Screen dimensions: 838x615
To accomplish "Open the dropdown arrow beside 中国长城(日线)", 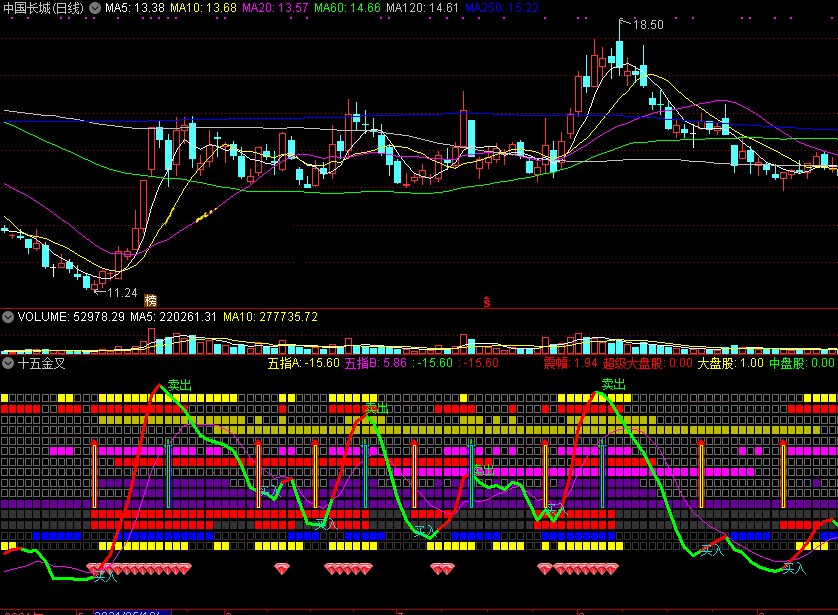I will (x=95, y=8).
